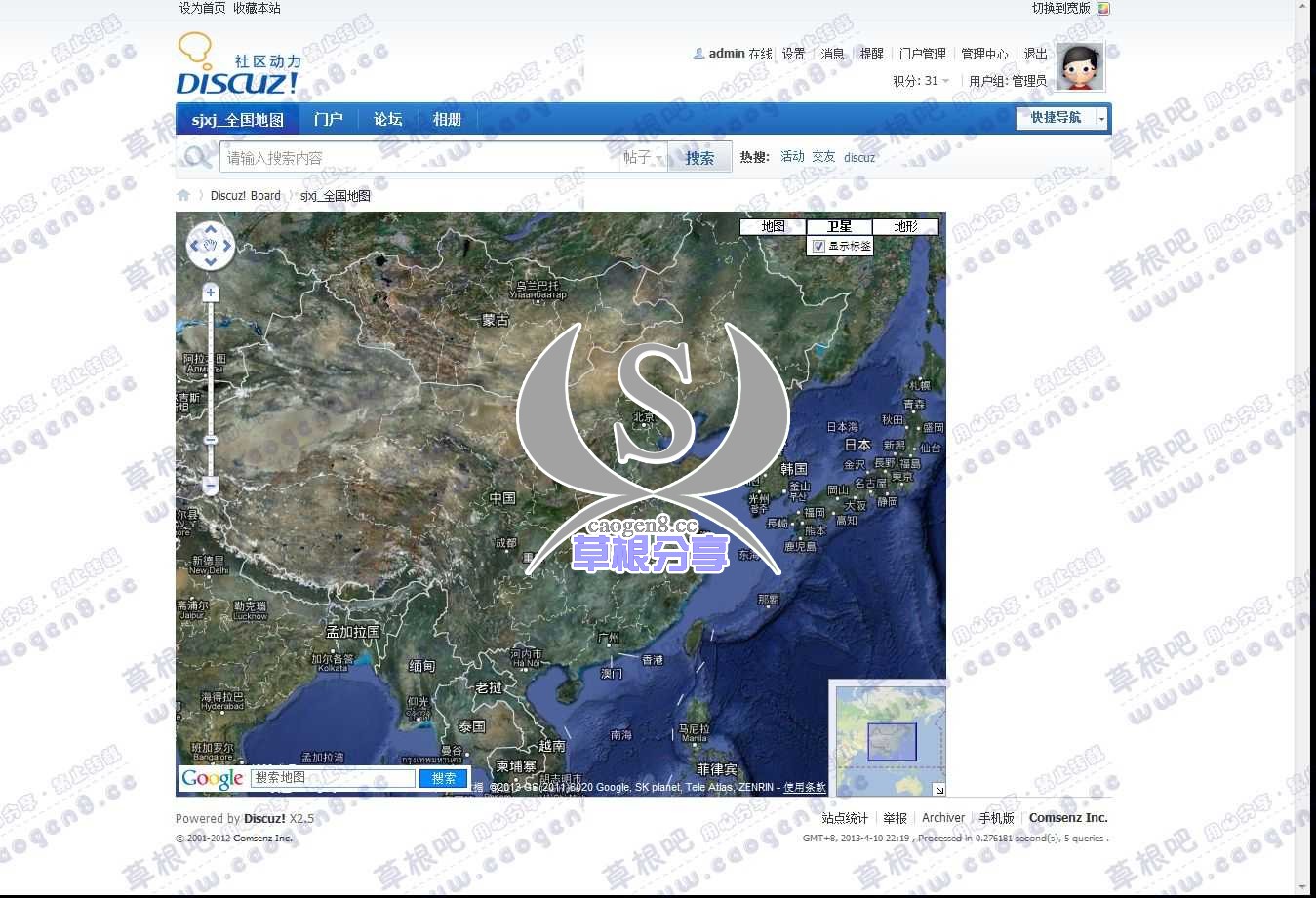Screen dimensions: 1316x898
Task: Zoom in with the plus button
Action: click(210, 293)
